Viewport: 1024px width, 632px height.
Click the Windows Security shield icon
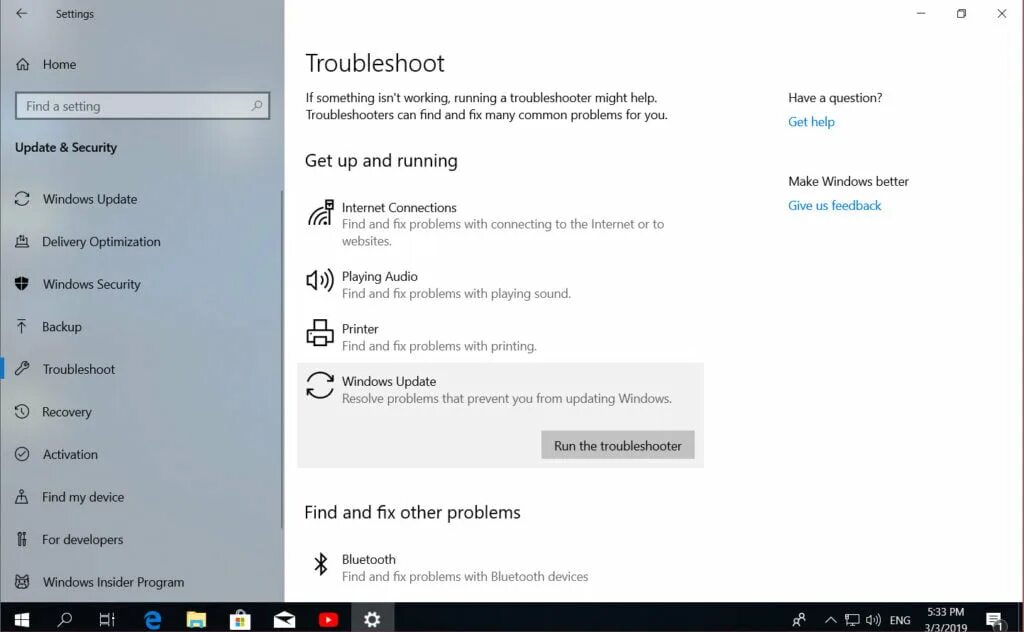coord(22,283)
